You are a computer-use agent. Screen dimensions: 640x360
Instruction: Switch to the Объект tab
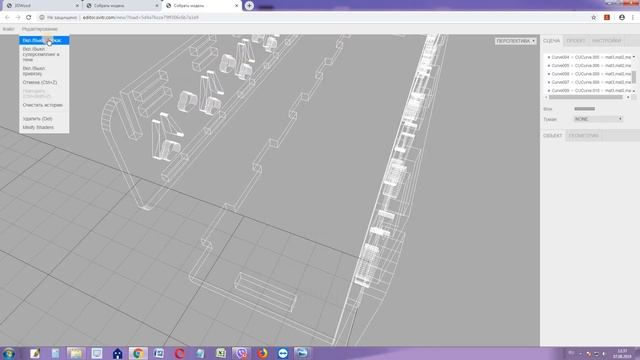(x=553, y=136)
